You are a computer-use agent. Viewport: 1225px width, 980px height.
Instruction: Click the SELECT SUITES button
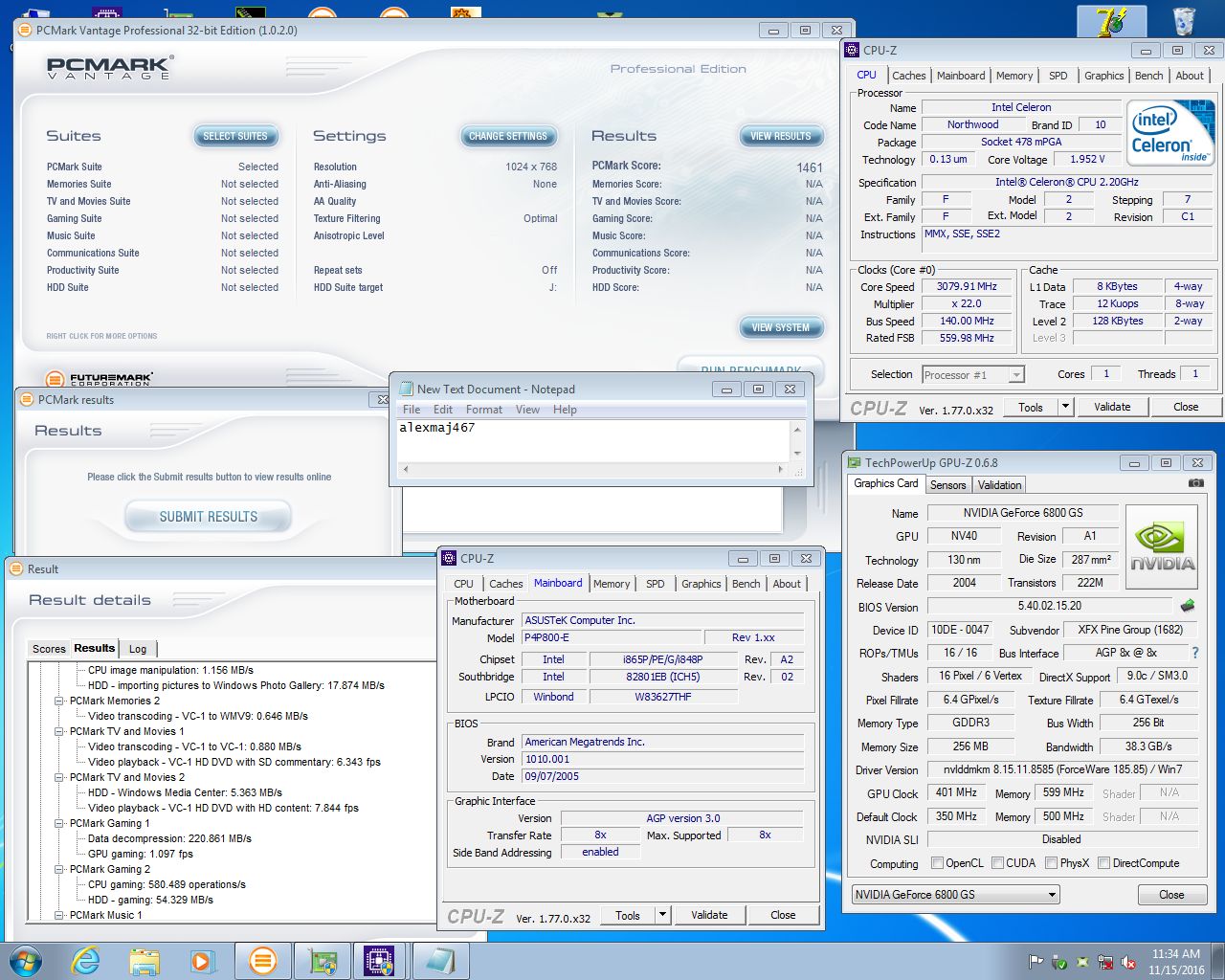click(x=235, y=136)
